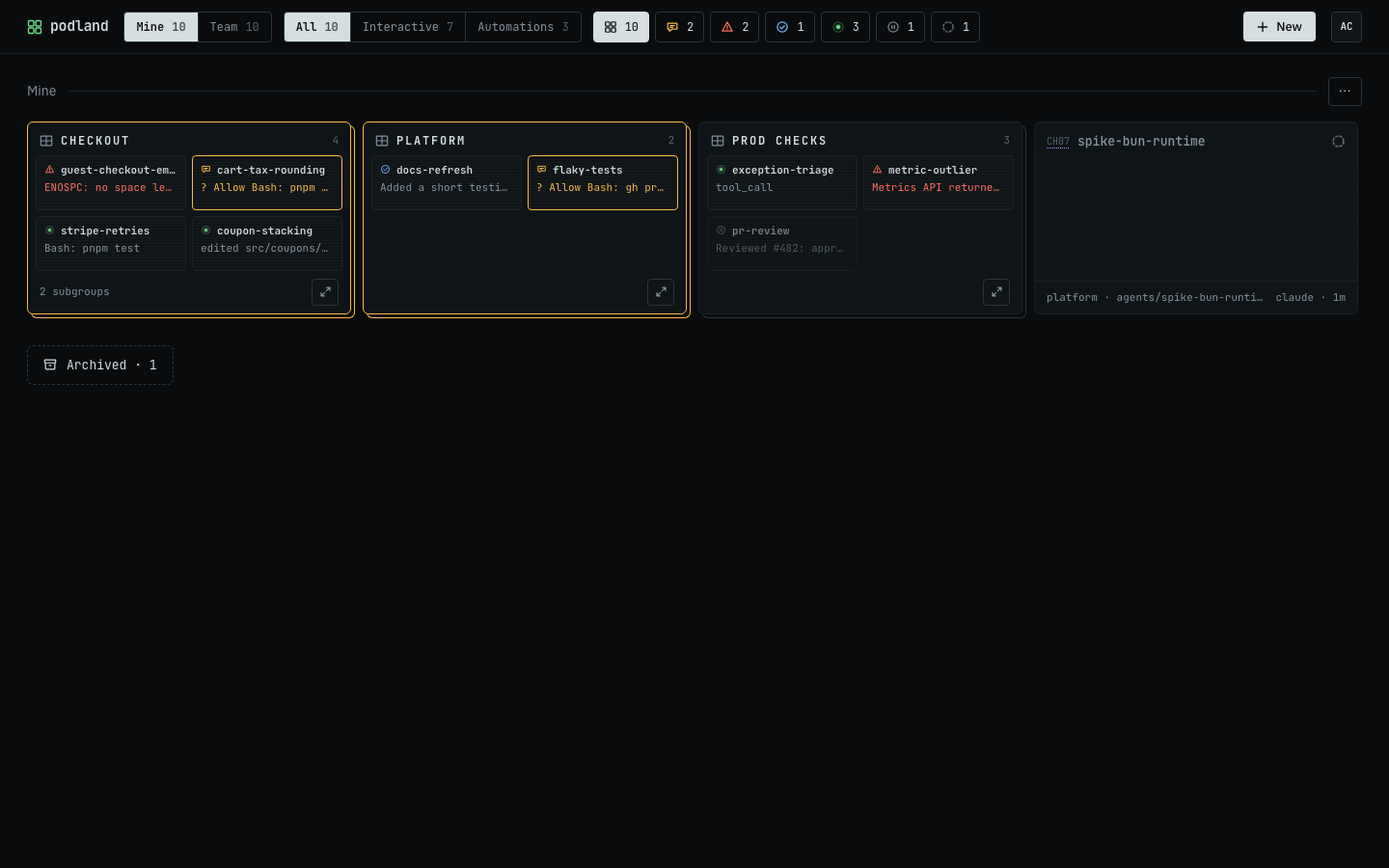Toggle the dashed-circle idle filter showing 1
Image resolution: width=1389 pixels, height=868 pixels.
tap(956, 27)
